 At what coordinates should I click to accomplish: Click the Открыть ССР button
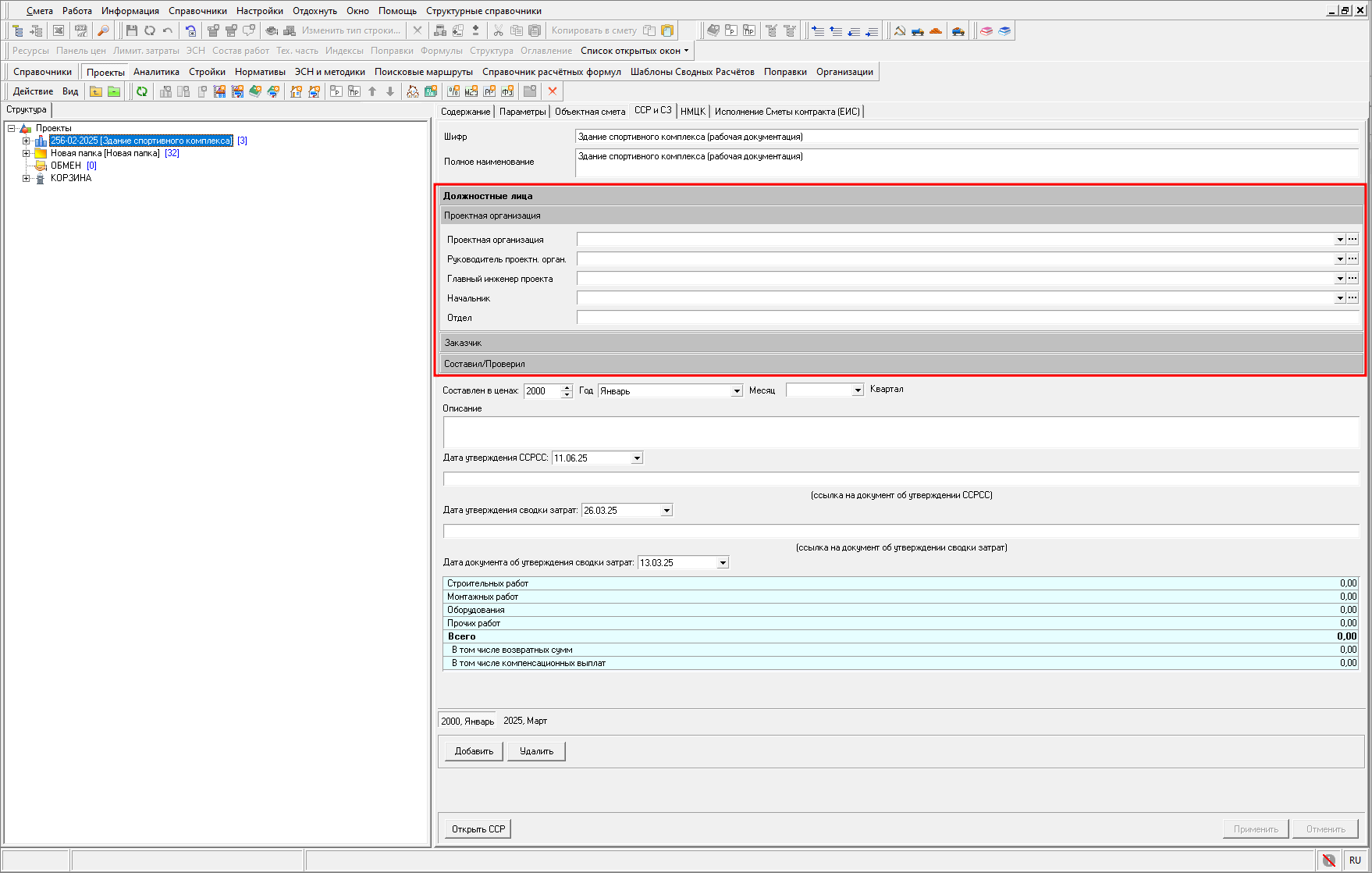(478, 829)
